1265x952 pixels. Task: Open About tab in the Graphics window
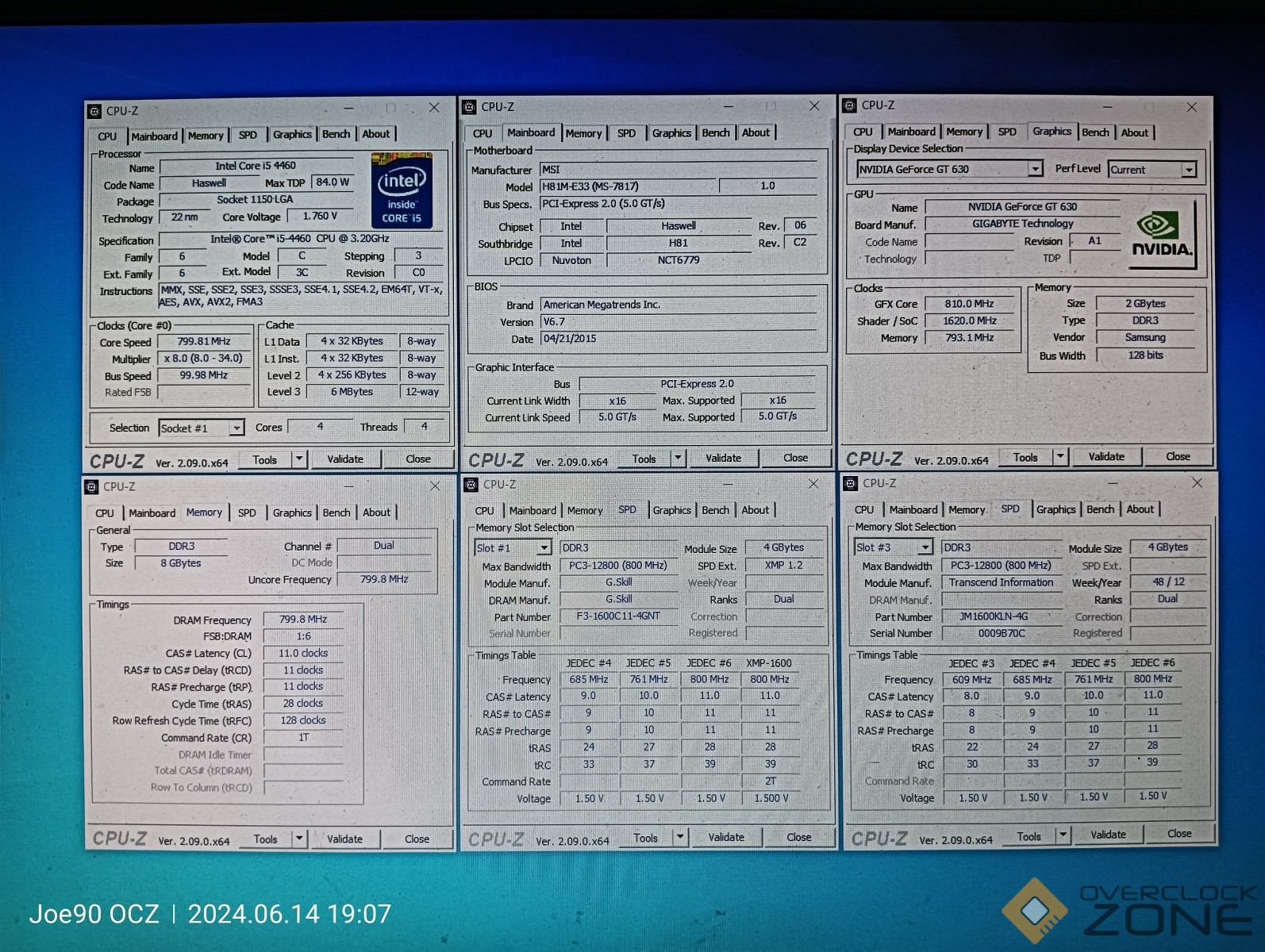pyautogui.click(x=1135, y=133)
